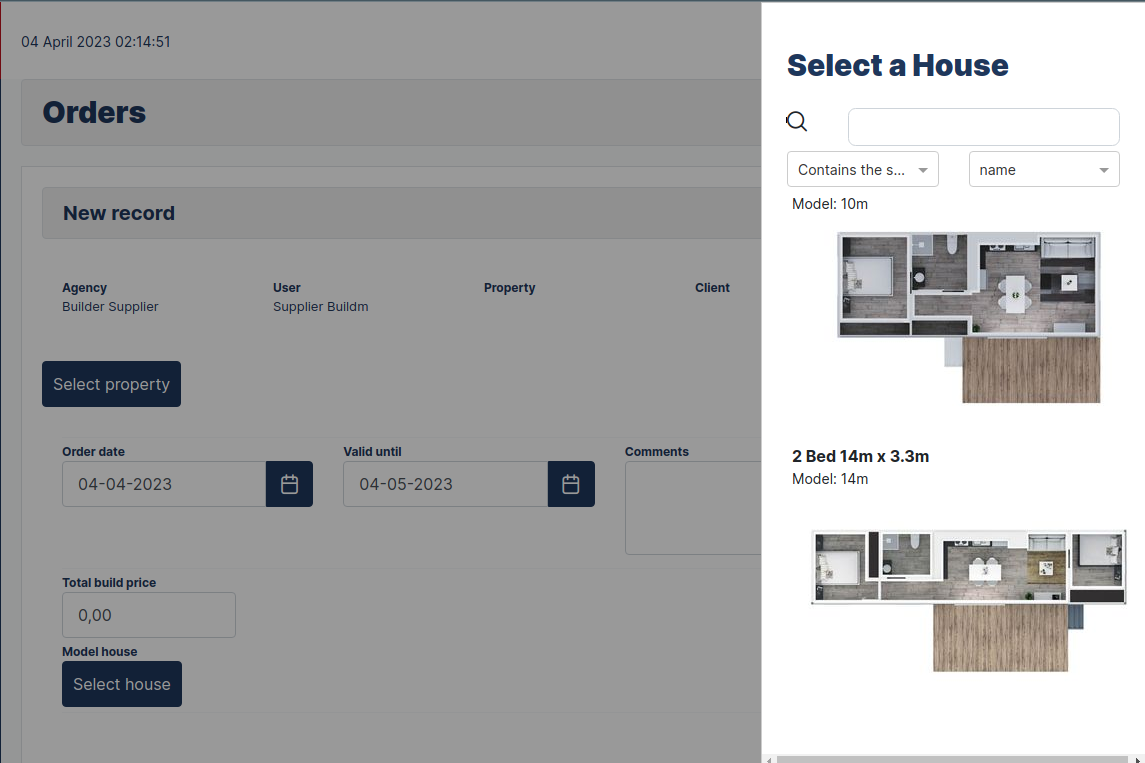Click the 'Model: 10m' label
Viewport: 1145px width, 763px height.
(830, 204)
